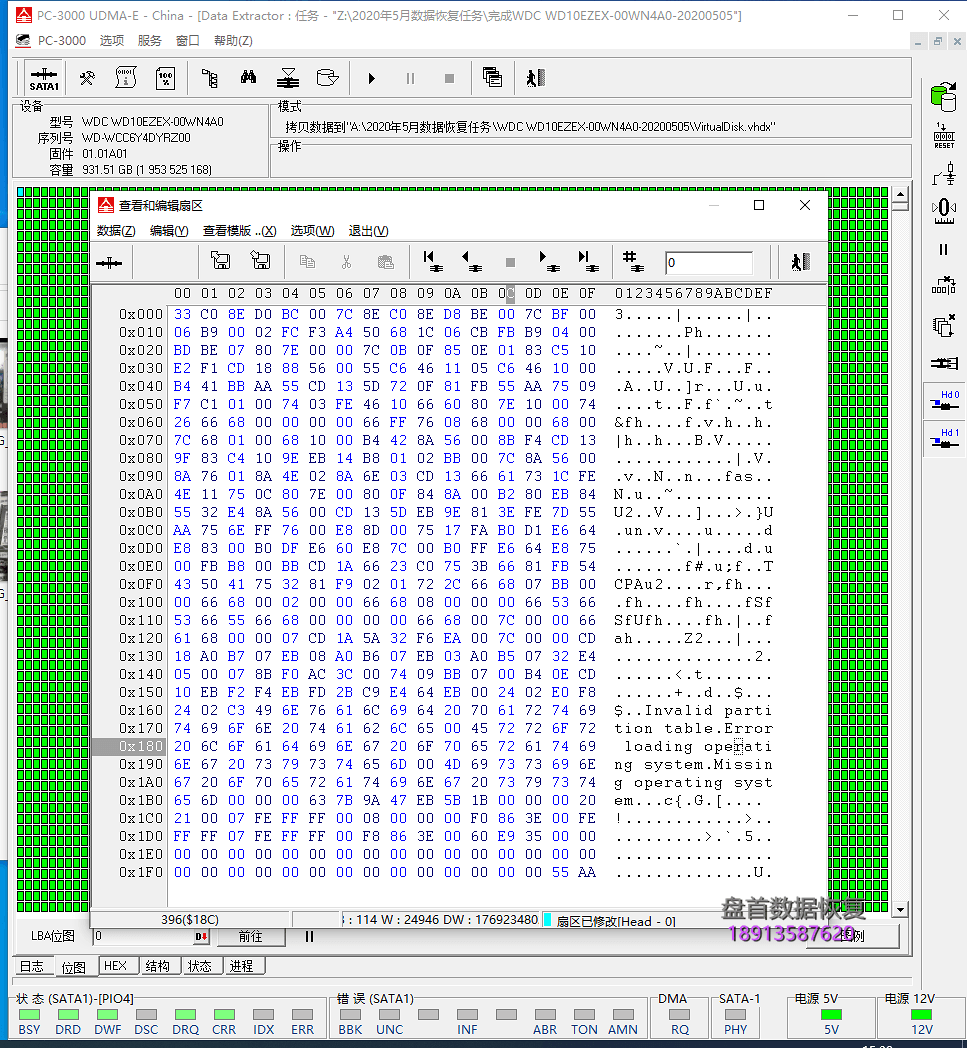Click the stop square in sector editor toolbar
The image size is (967, 1048).
coord(511,262)
